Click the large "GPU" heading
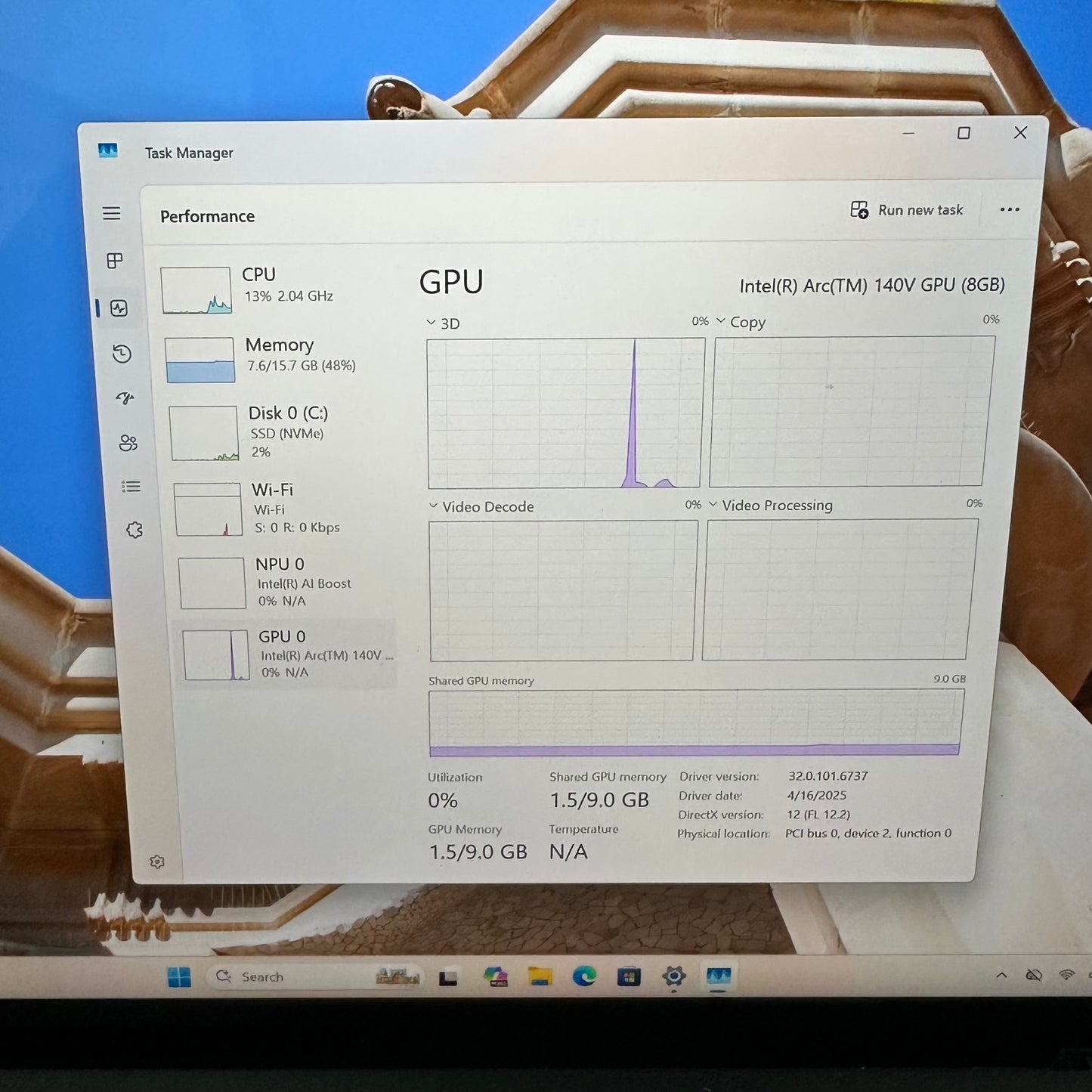Screen dimensions: 1092x1092 pos(451,283)
